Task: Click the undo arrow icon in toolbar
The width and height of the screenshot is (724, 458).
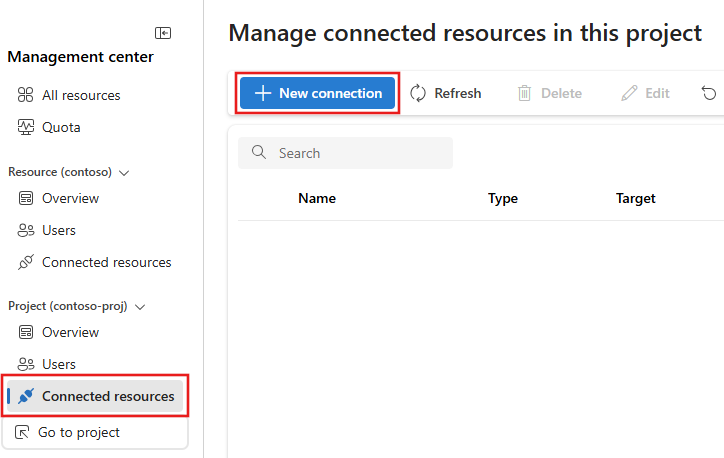Action: point(709,93)
